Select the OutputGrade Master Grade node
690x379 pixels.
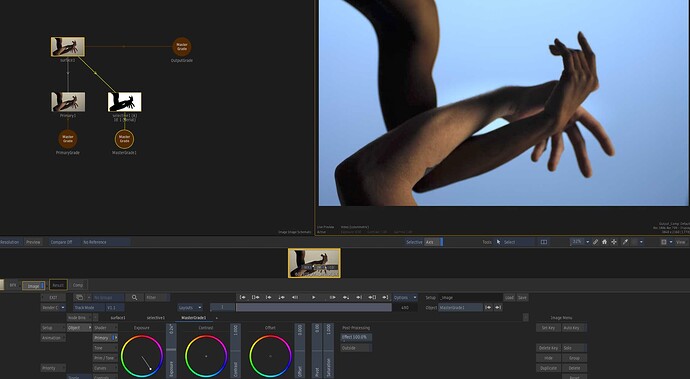[182, 47]
